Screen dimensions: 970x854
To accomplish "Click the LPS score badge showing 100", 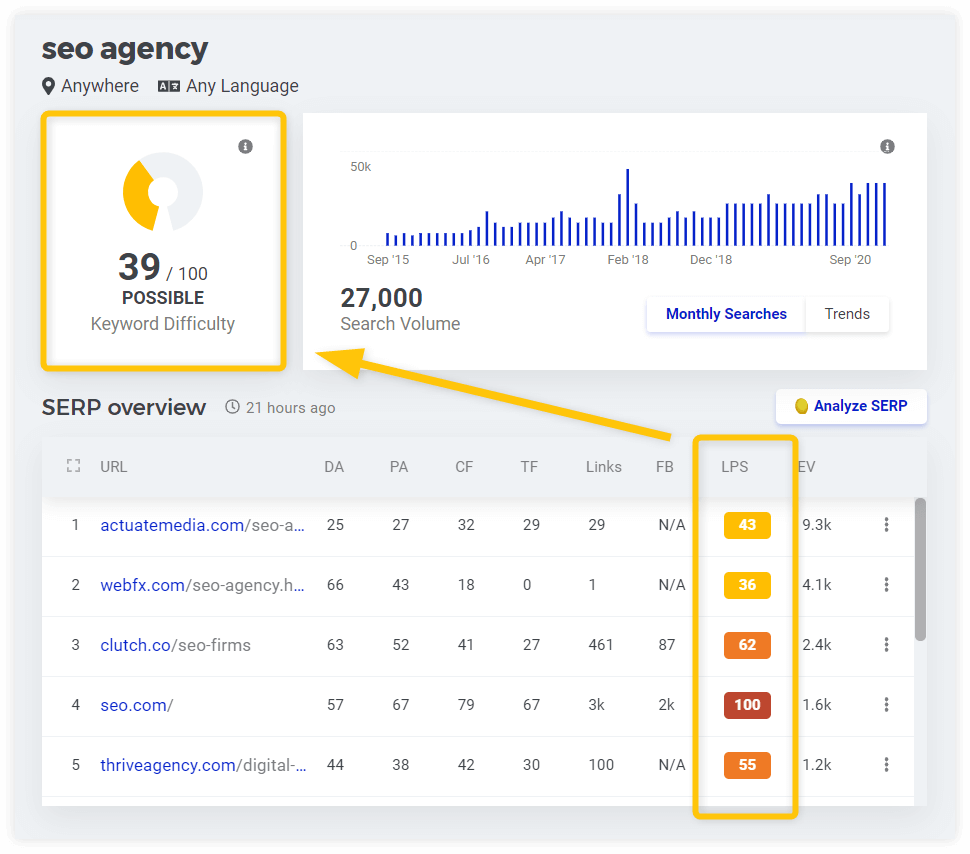I will [747, 705].
